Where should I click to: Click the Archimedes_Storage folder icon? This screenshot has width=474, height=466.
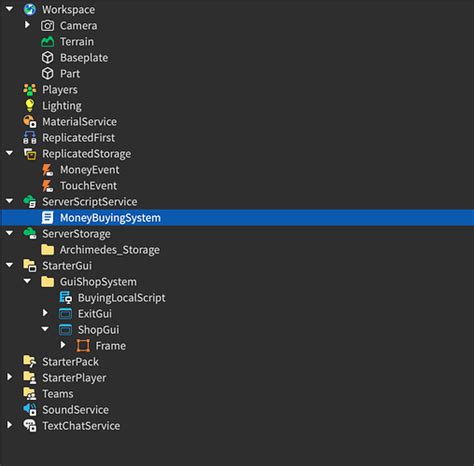(47, 250)
